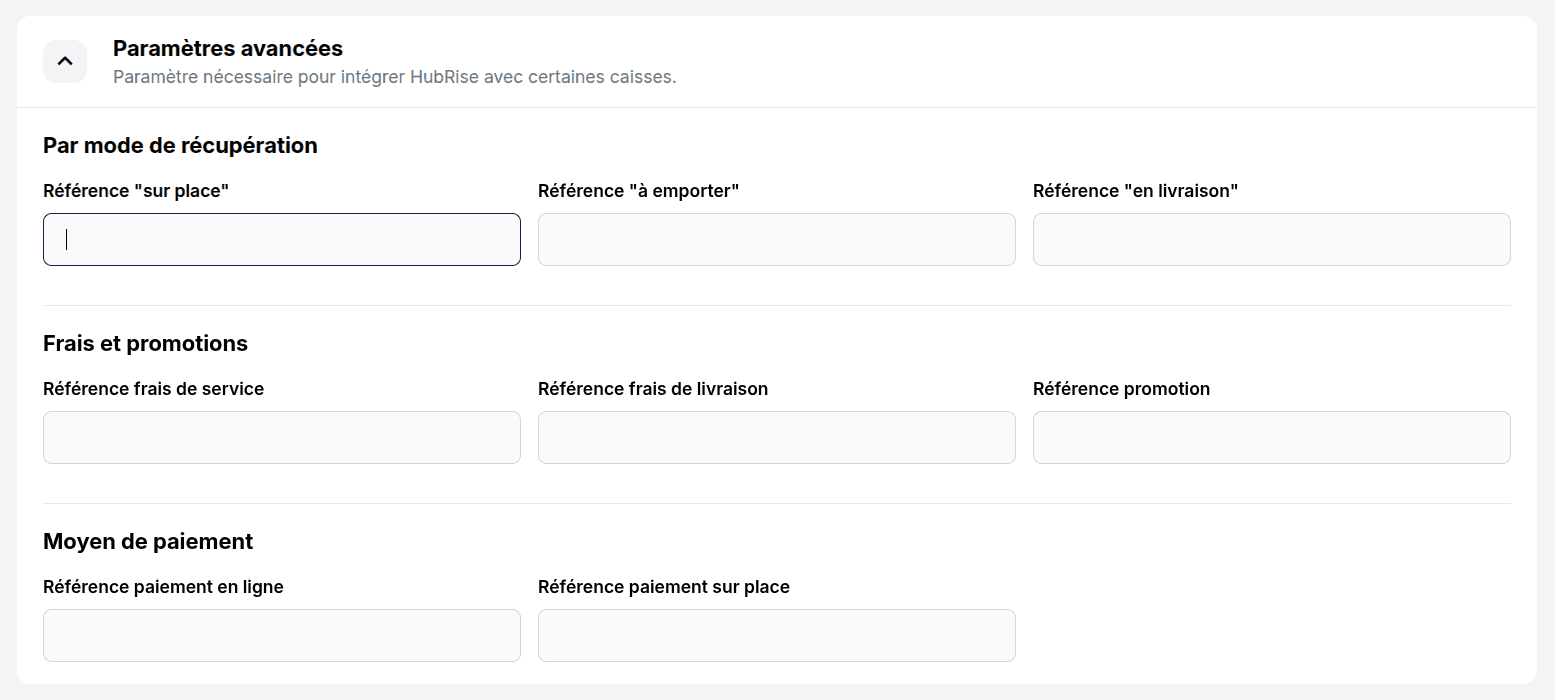Click the Référence paiement sur place label
This screenshot has width=1555, height=700.
point(663,587)
